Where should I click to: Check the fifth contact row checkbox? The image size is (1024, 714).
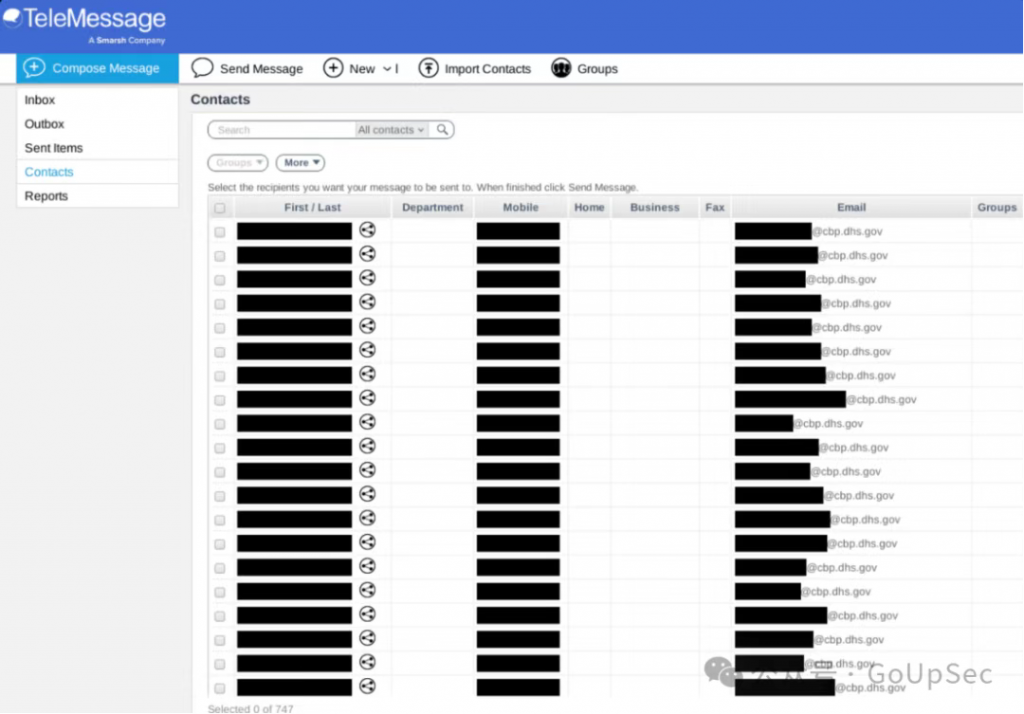pyautogui.click(x=219, y=328)
